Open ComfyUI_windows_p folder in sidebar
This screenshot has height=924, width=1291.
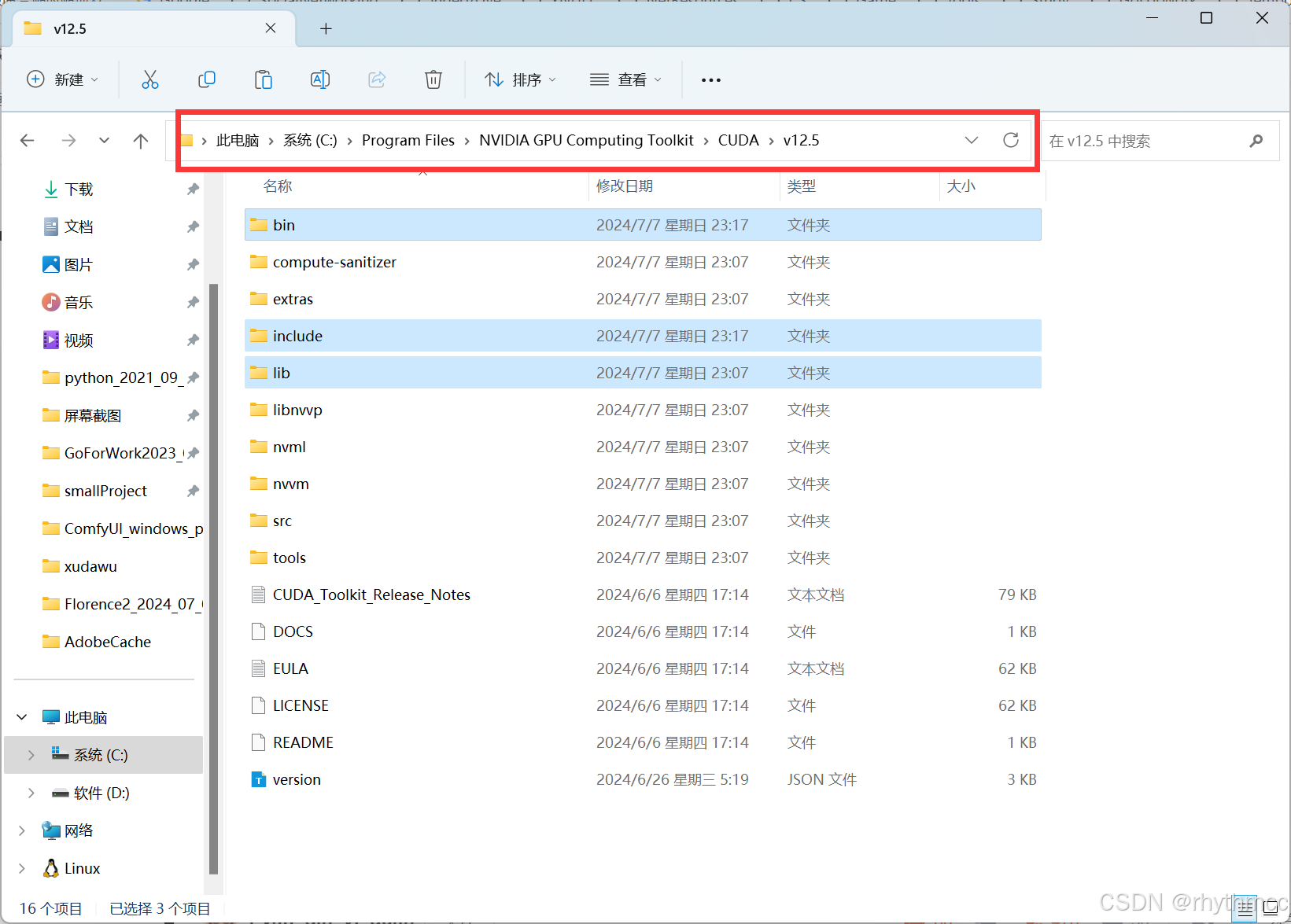tap(122, 529)
